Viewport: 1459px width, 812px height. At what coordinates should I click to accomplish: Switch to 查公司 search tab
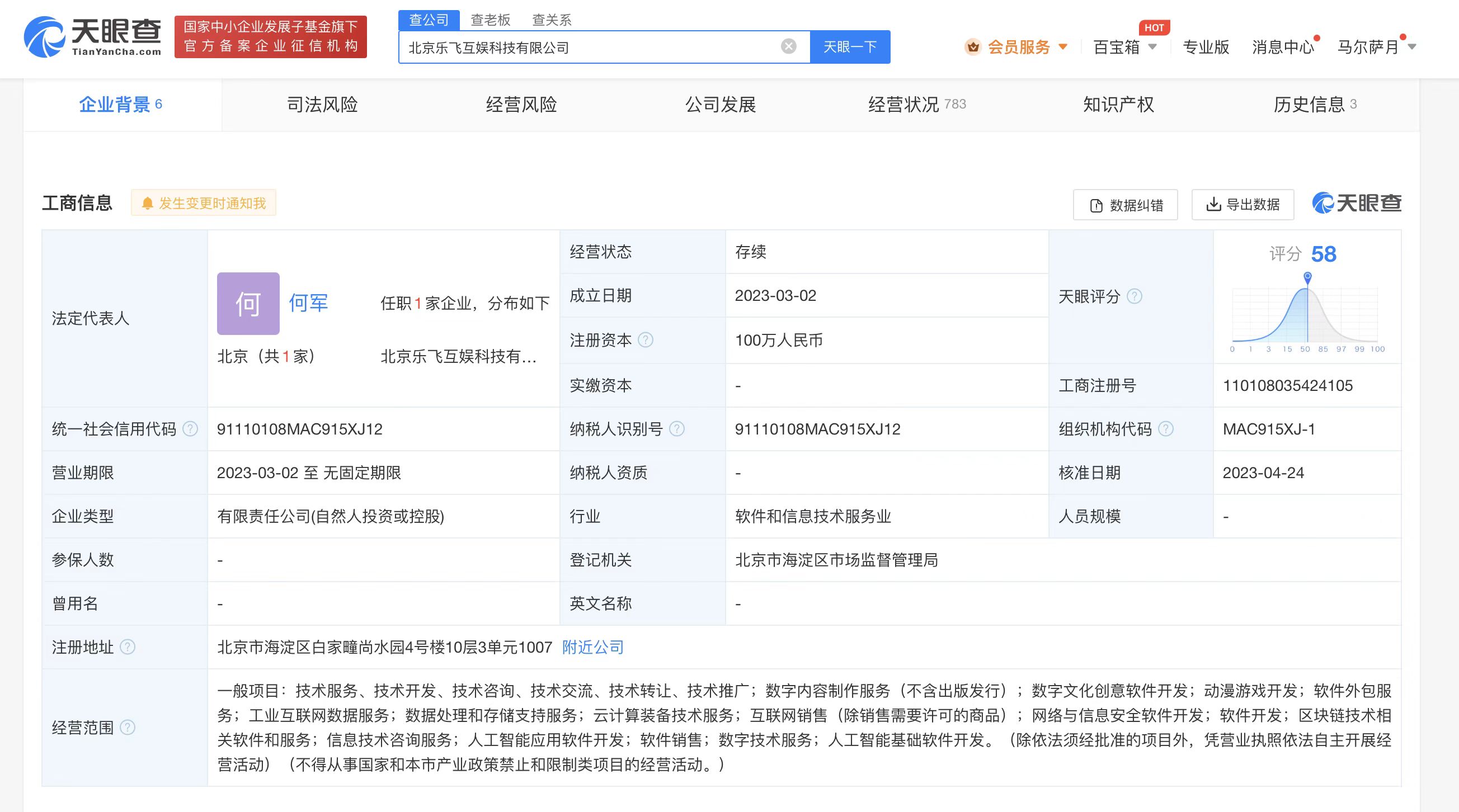coord(429,20)
